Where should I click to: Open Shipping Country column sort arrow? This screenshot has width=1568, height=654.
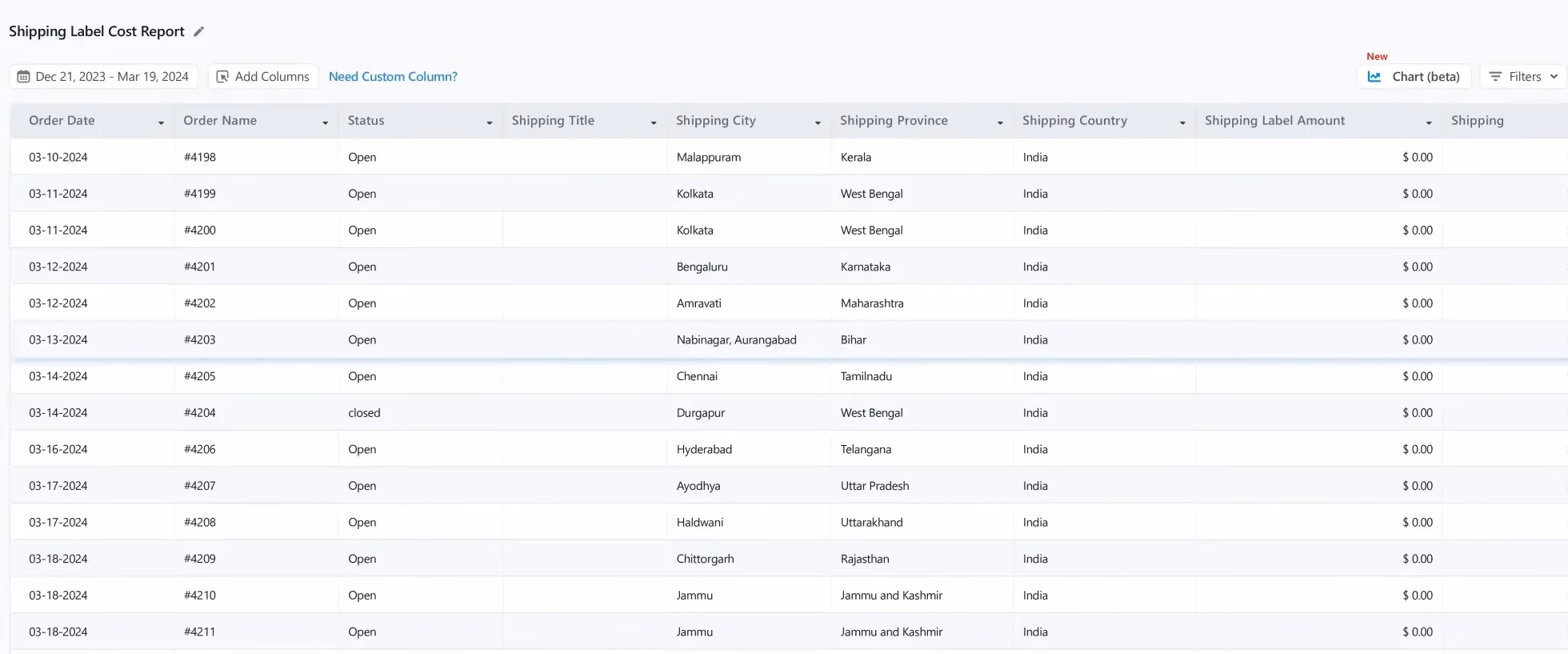(x=1182, y=122)
